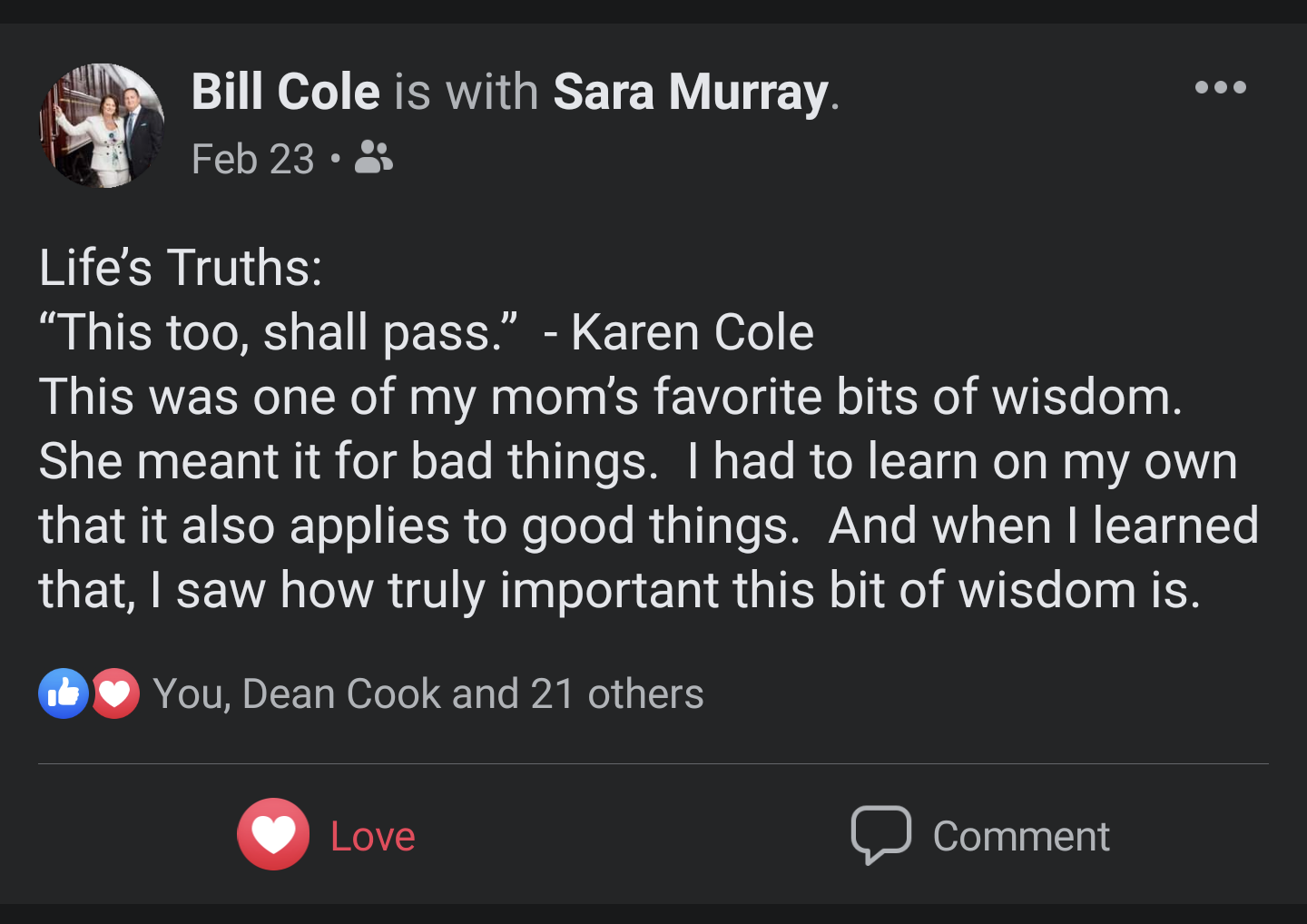The width and height of the screenshot is (1307, 924).
Task: Open Bill Cole's profile from his name
Action: (x=285, y=92)
